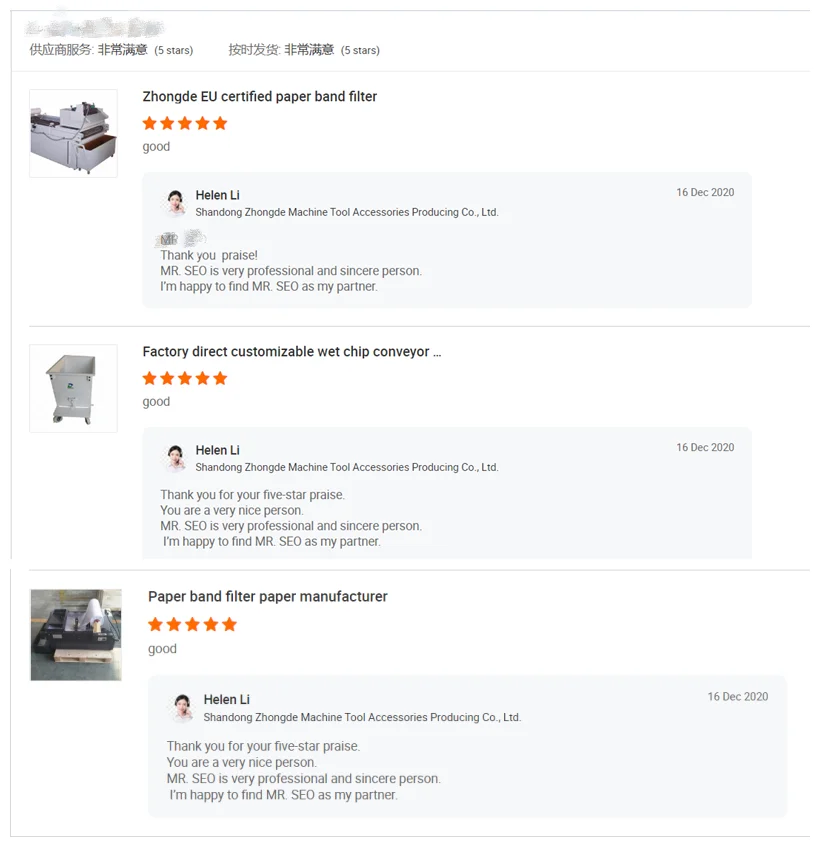Screen dimensions: 820x847
Task: Click Helen Li's avatar in the second reply
Action: (x=175, y=458)
